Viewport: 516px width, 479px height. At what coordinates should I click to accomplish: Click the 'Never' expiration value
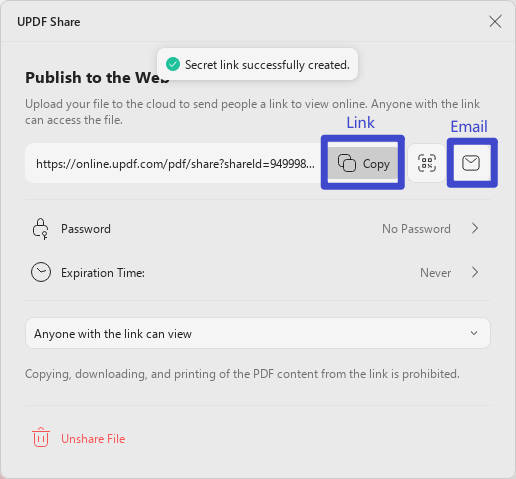(x=435, y=273)
